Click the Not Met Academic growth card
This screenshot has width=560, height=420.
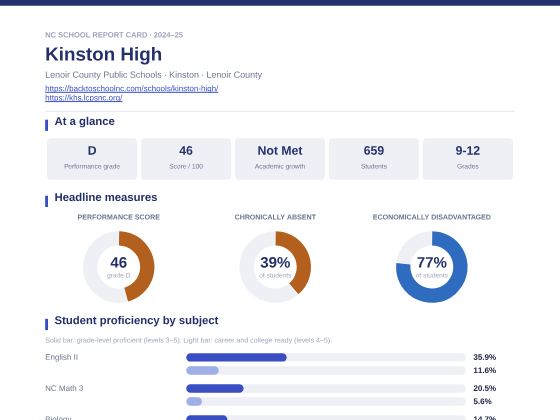[280, 159]
